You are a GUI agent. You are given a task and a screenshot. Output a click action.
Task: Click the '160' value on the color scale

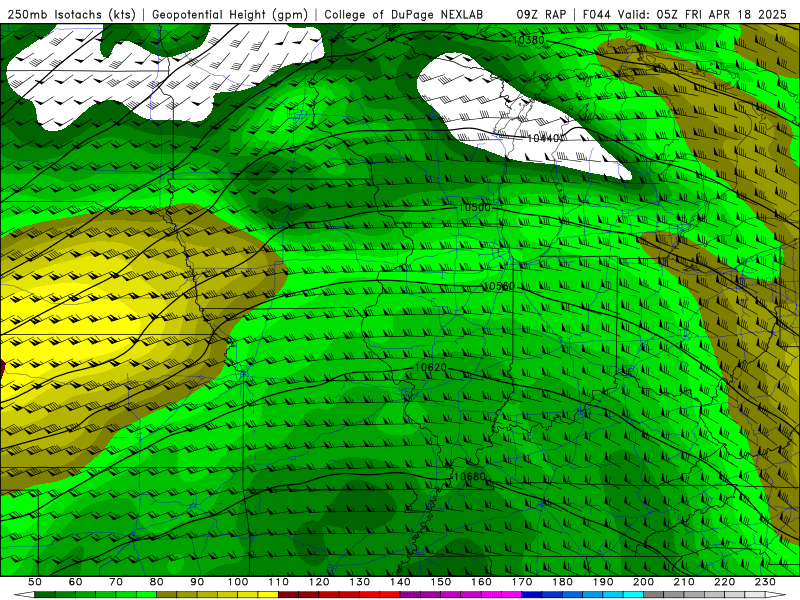[481, 582]
